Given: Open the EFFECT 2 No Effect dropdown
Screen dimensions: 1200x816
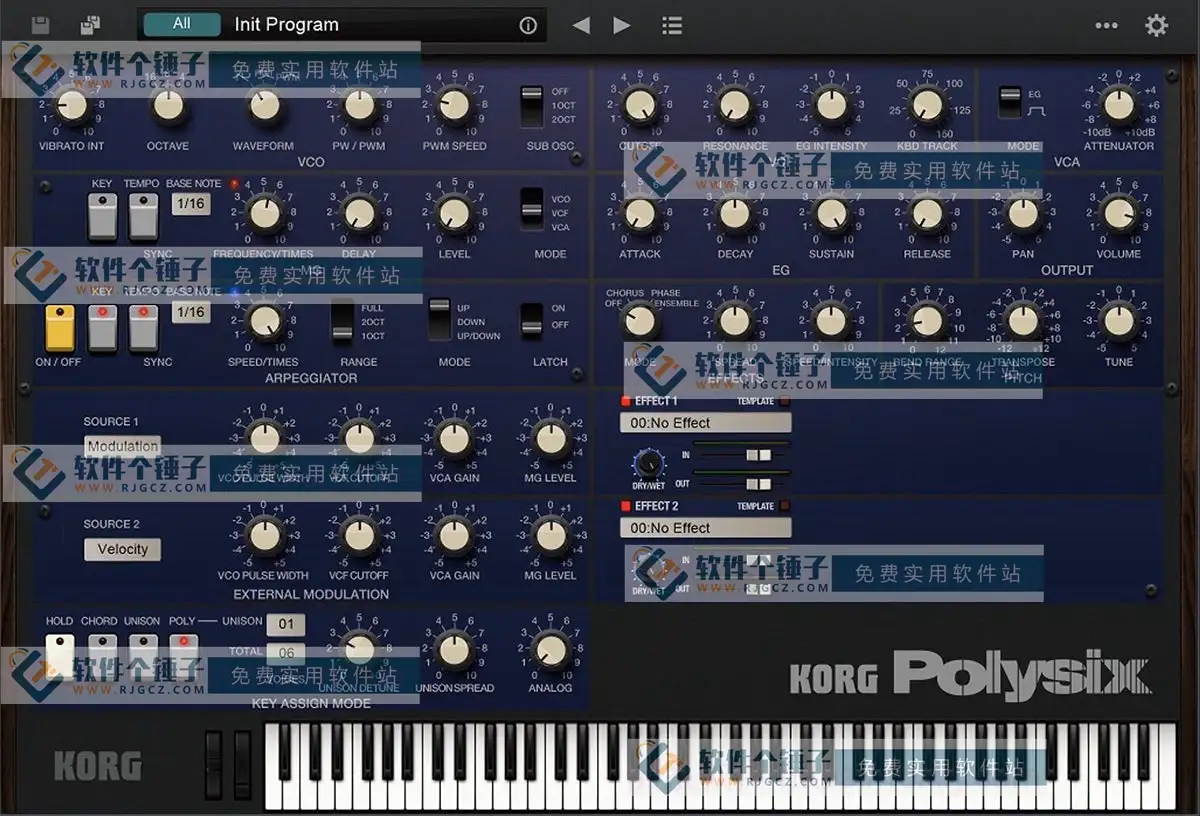Looking at the screenshot, I should (x=705, y=528).
